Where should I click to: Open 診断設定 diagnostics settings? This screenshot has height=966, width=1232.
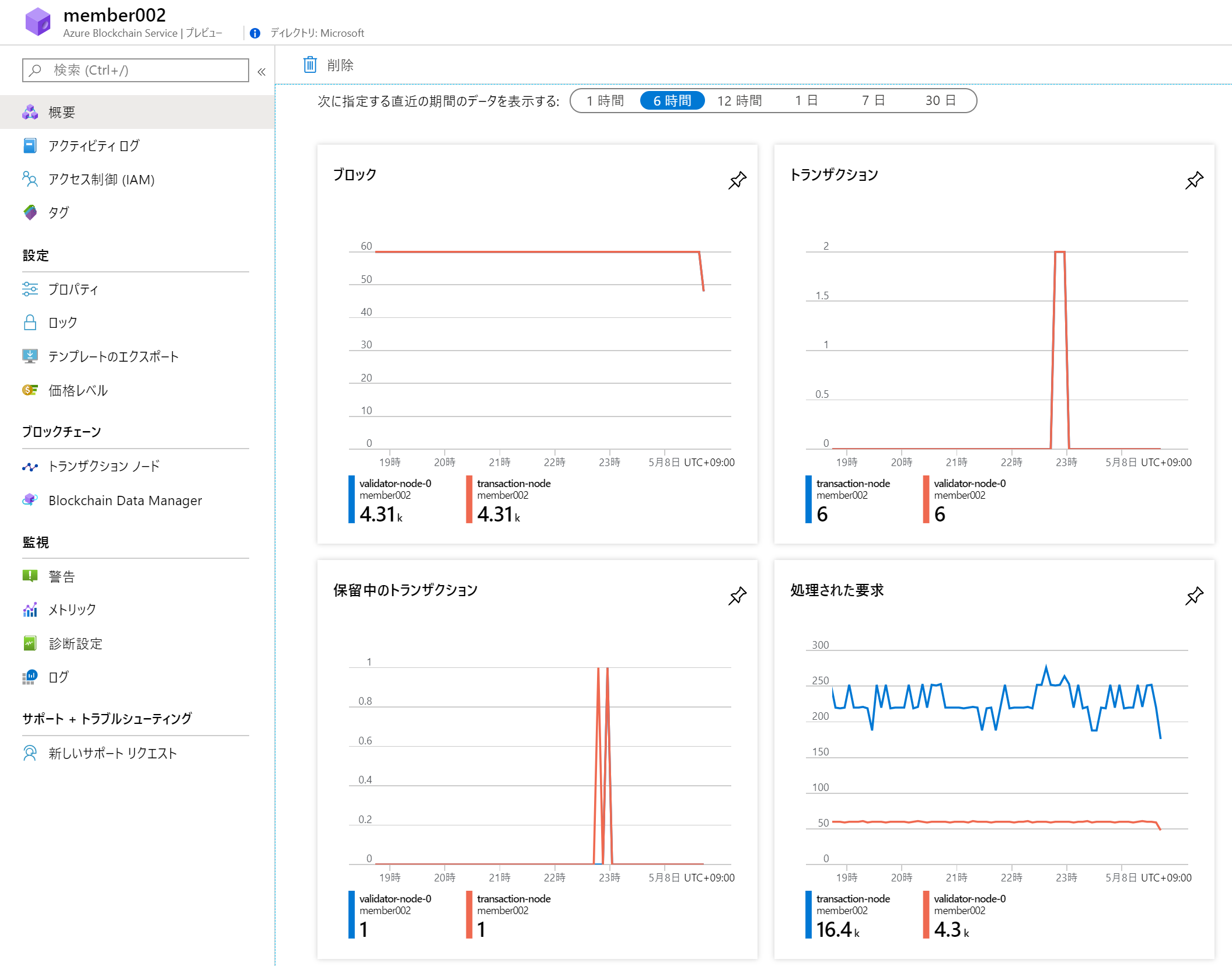click(x=75, y=643)
